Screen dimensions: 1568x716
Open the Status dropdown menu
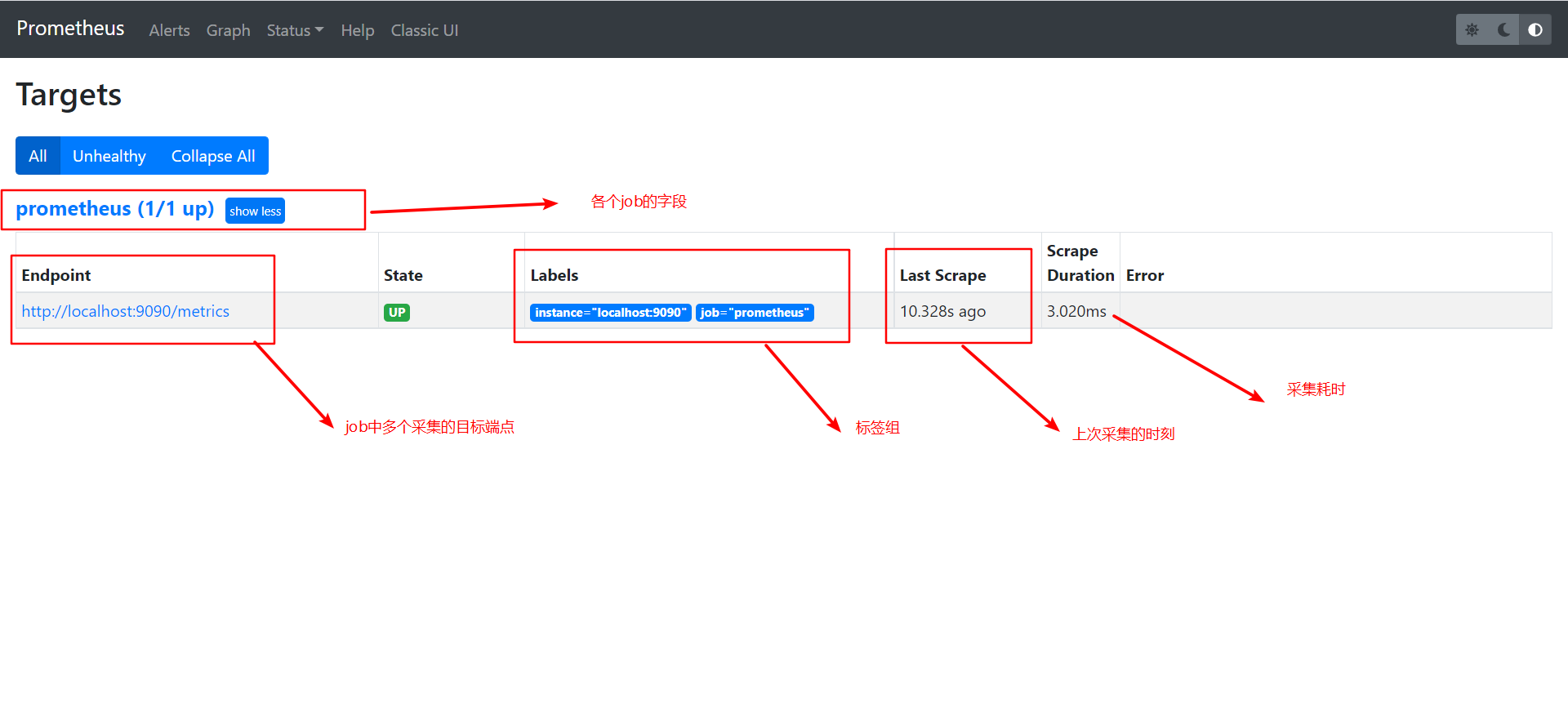295,30
